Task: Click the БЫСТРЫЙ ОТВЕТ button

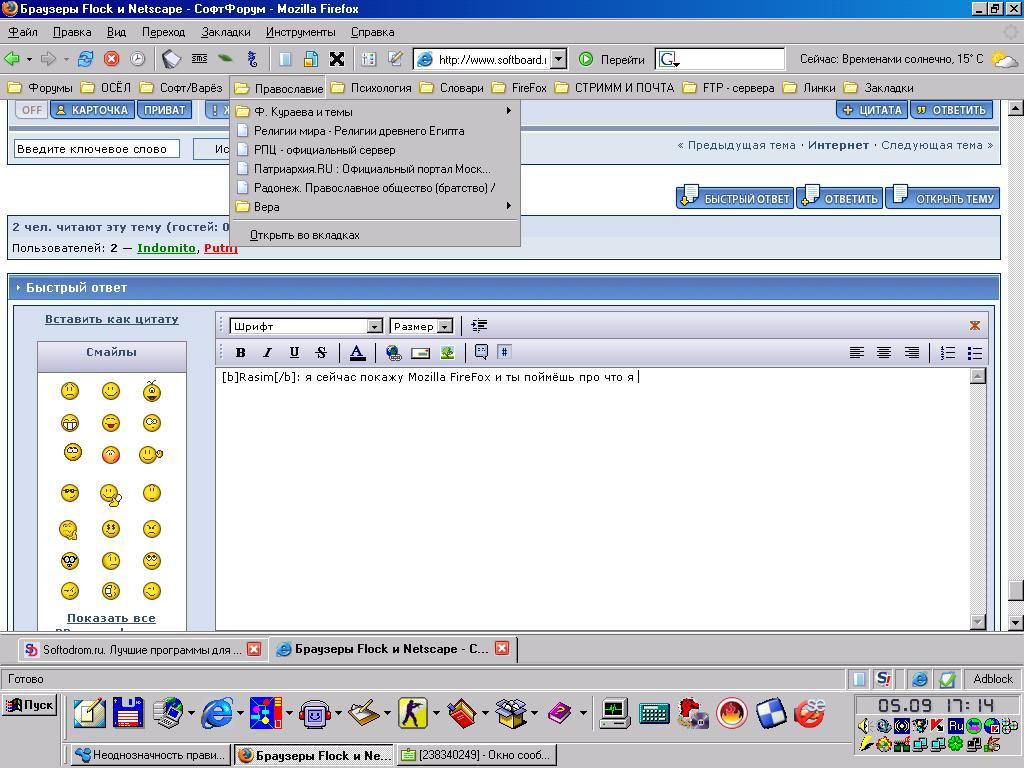Action: pos(735,197)
